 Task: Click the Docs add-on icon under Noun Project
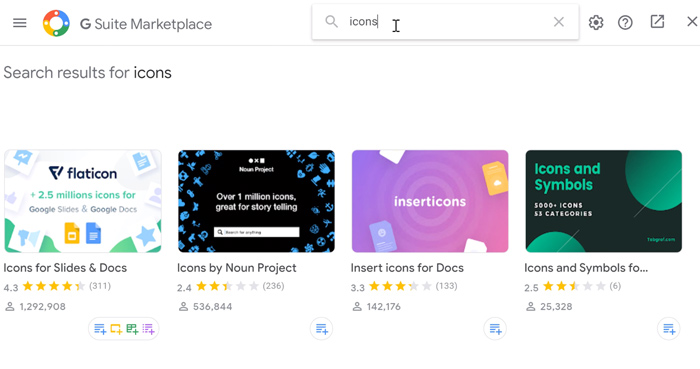(321, 329)
